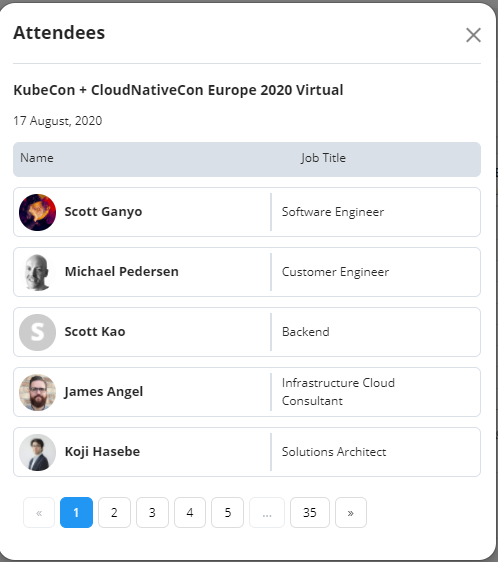Go to previous page with « button
This screenshot has height=562, width=498.
click(39, 513)
